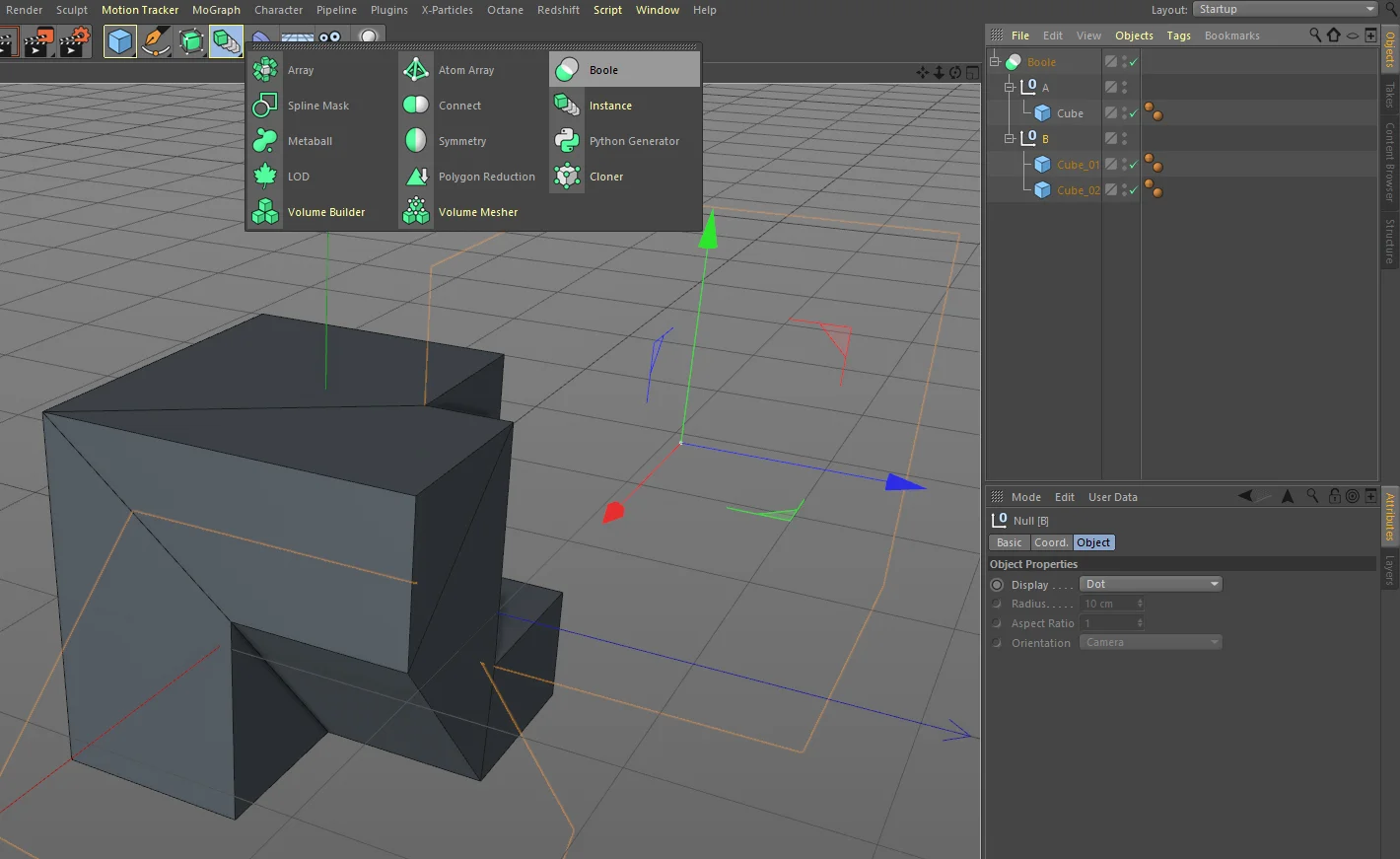Collapse null A in Object Manager
1400x859 pixels.
click(1009, 88)
